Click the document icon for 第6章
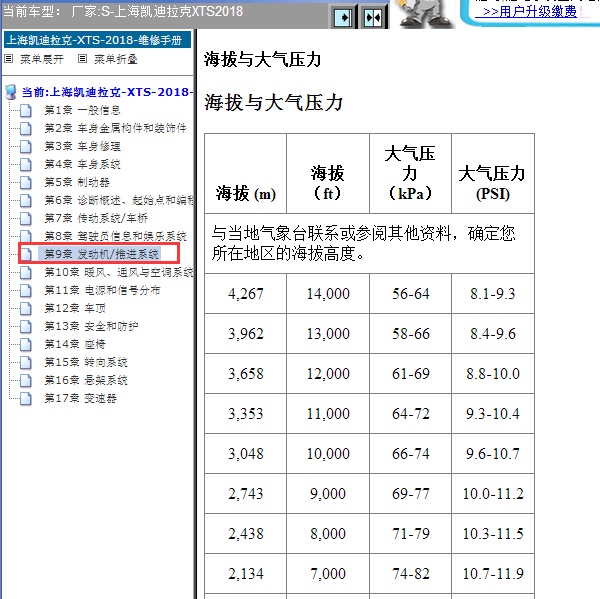 tap(26, 200)
